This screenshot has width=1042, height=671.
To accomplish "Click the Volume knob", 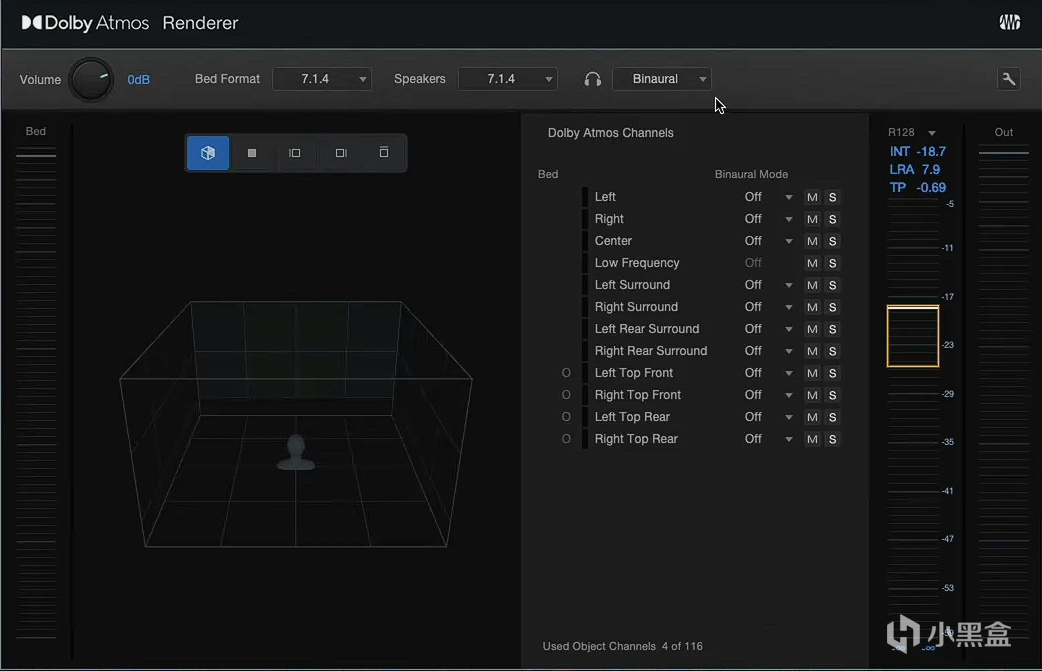I will (91, 80).
